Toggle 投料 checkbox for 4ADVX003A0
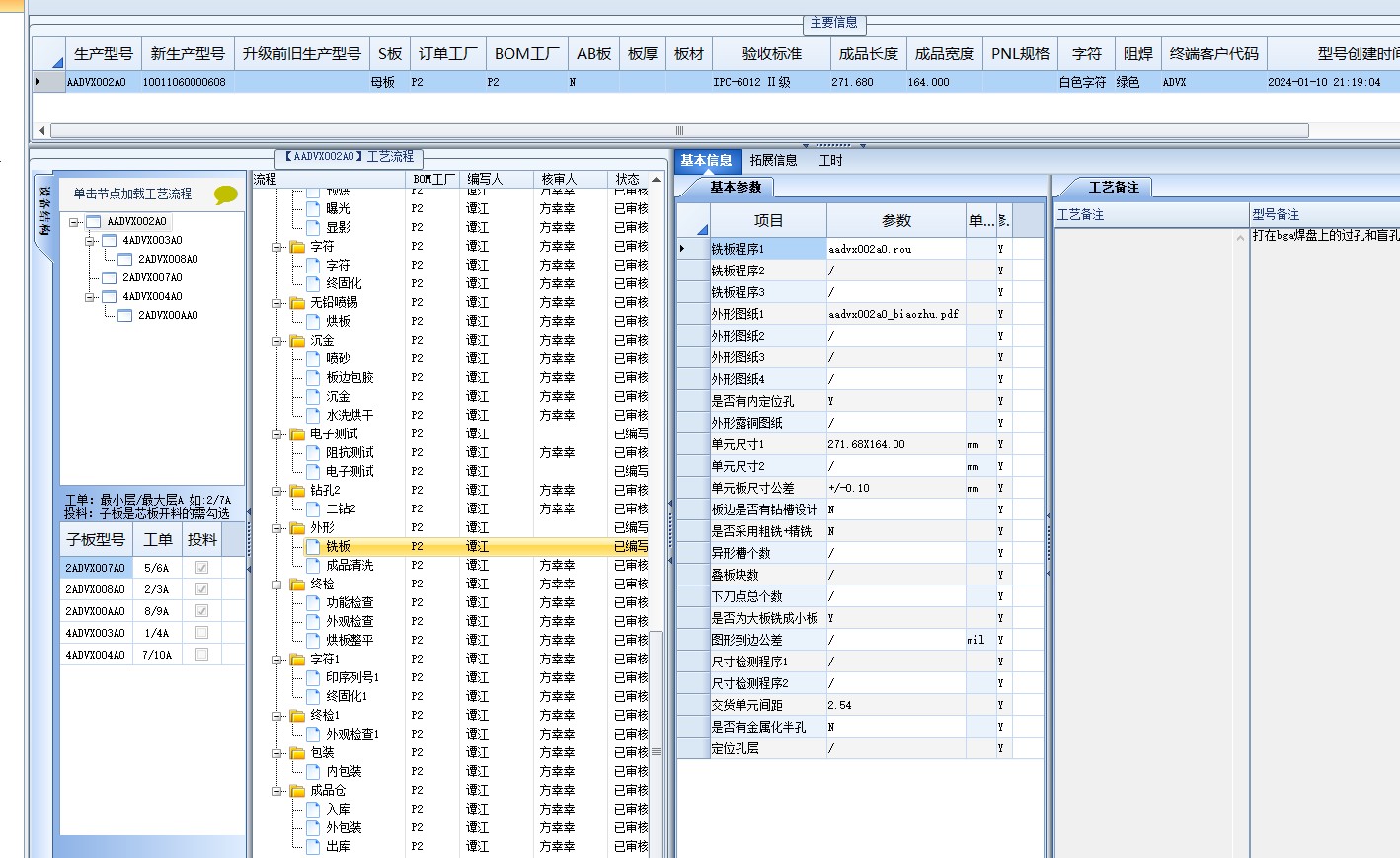The image size is (1400, 858). [201, 633]
